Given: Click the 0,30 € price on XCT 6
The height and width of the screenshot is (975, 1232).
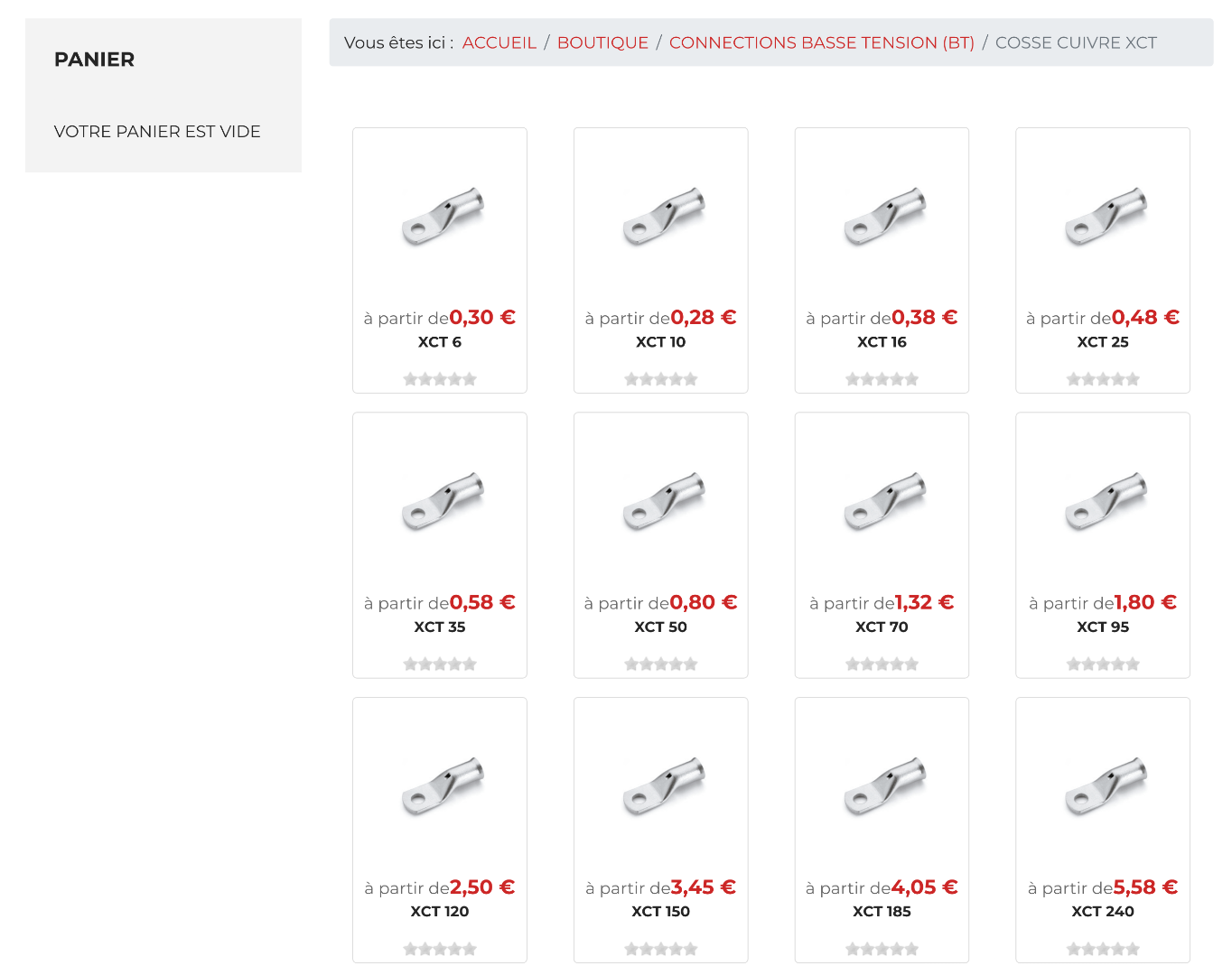Looking at the screenshot, I should click(482, 318).
